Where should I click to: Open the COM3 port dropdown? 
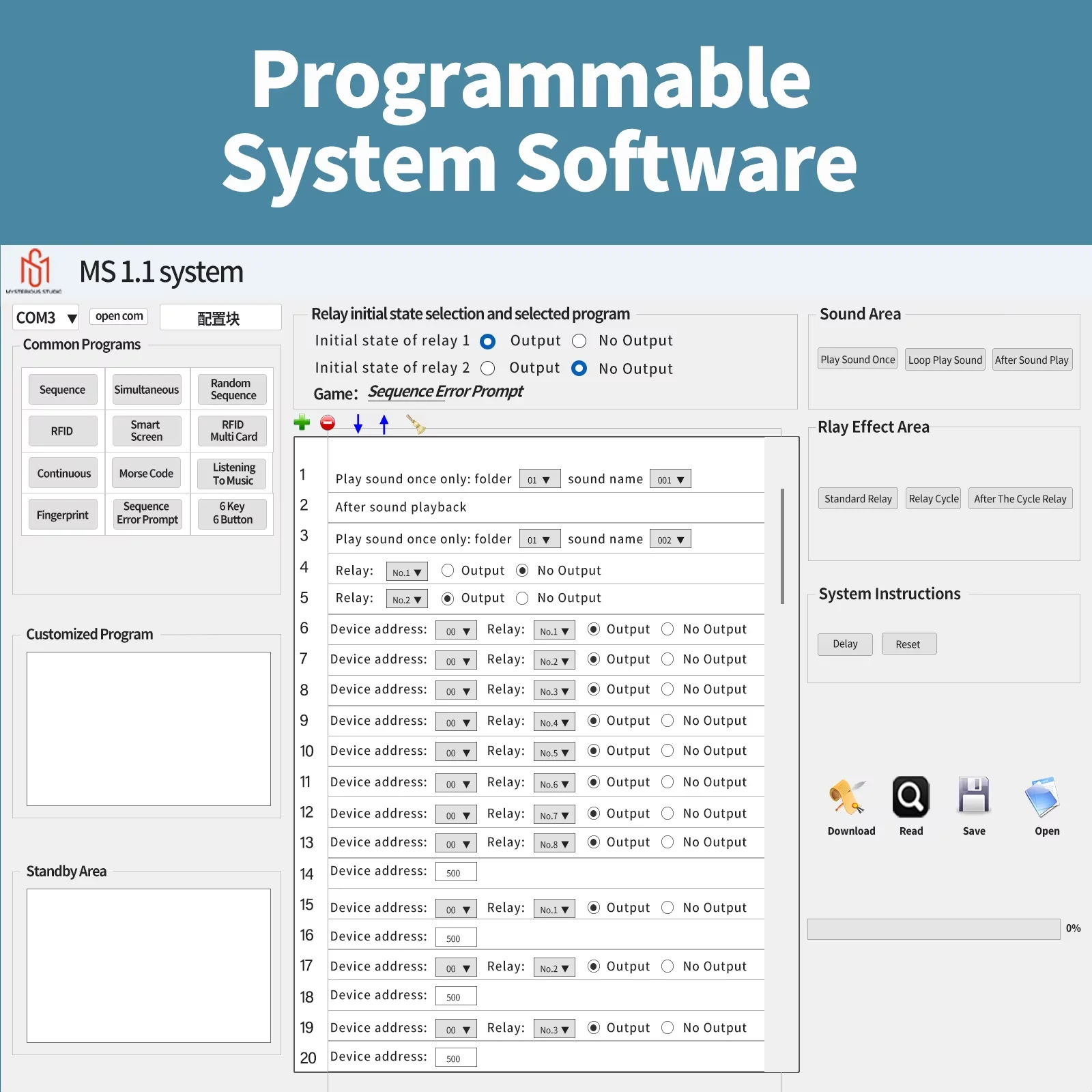point(46,317)
